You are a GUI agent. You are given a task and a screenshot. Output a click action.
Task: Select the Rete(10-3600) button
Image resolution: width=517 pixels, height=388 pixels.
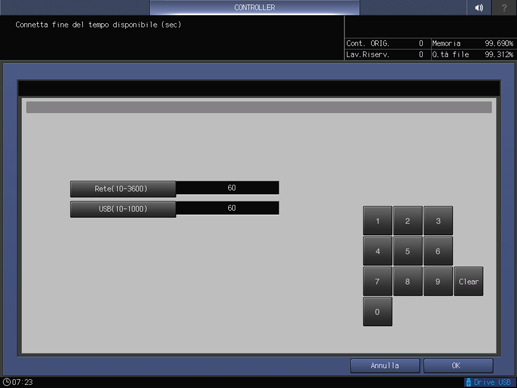point(123,189)
